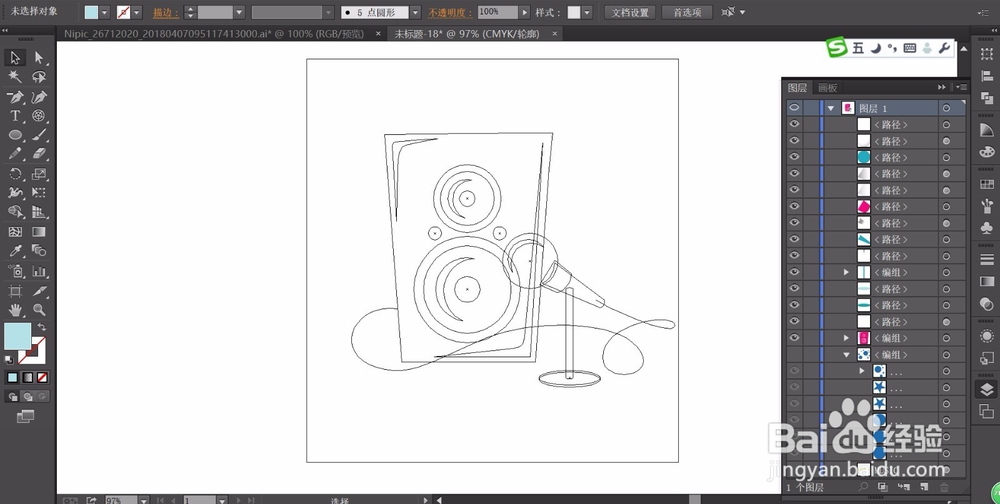The image size is (1000, 504).
Task: Set color fill mode below swatches
Action: [12, 378]
